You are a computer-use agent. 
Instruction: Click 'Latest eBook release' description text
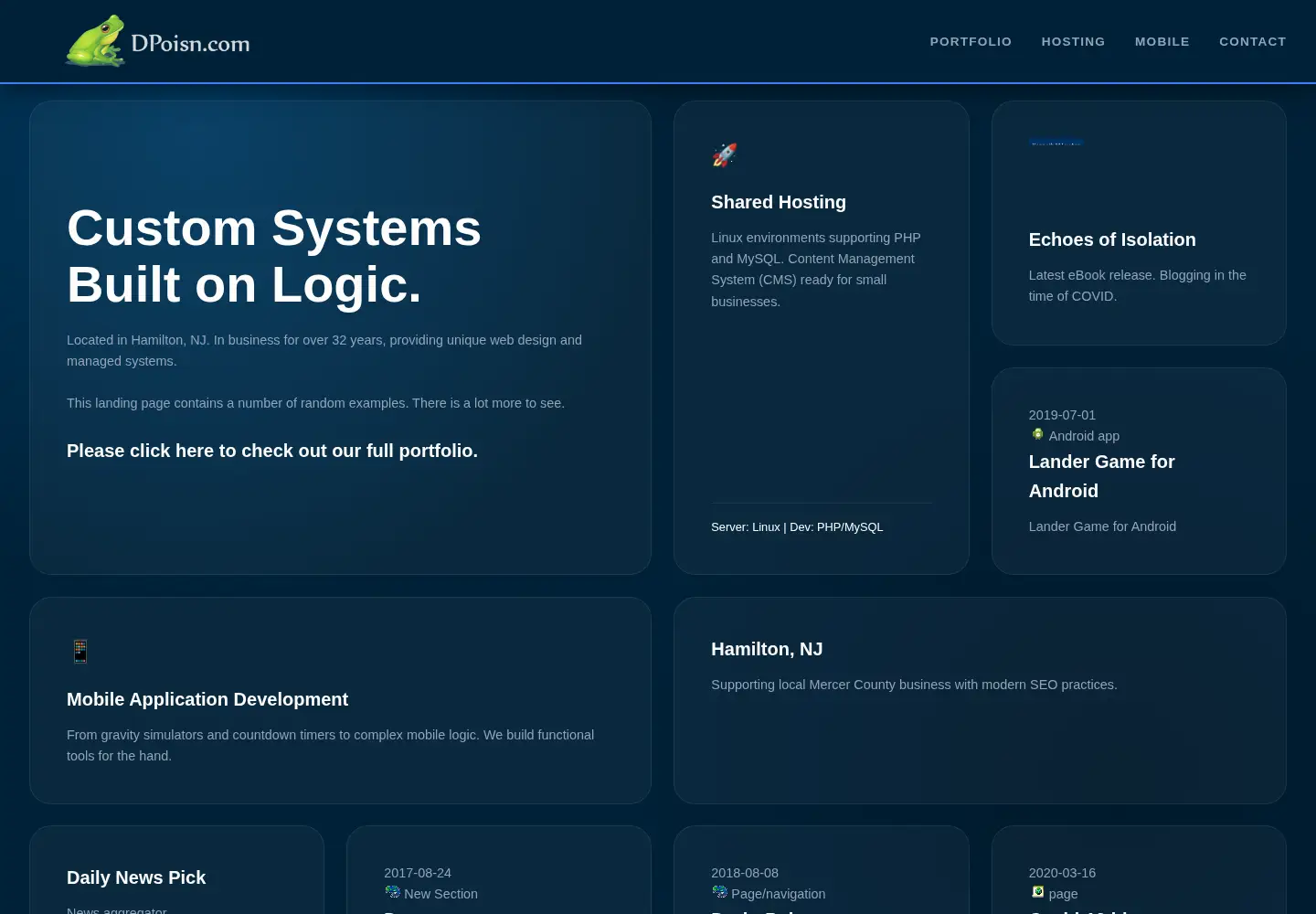tap(1138, 285)
